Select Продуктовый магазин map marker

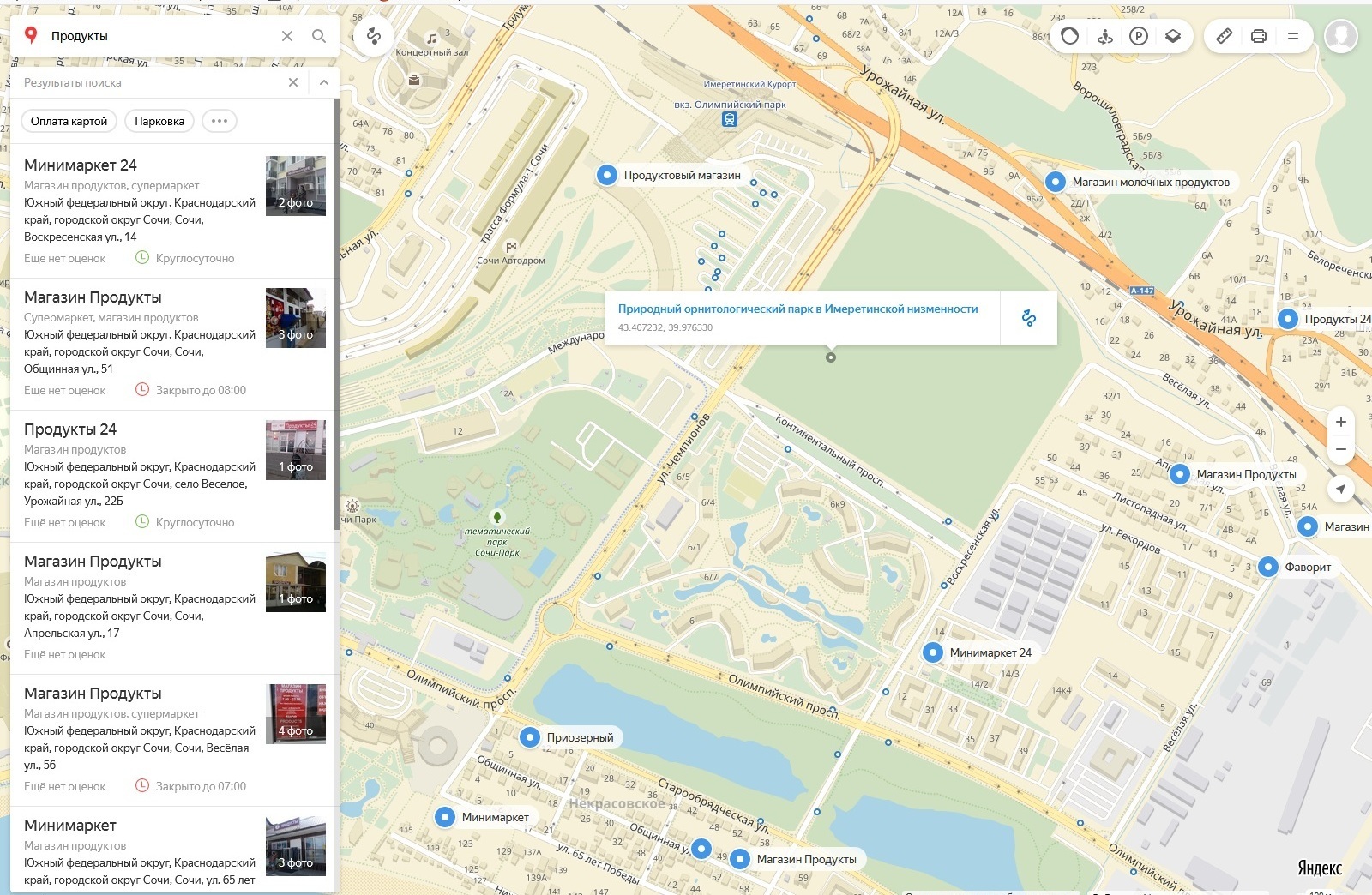606,175
